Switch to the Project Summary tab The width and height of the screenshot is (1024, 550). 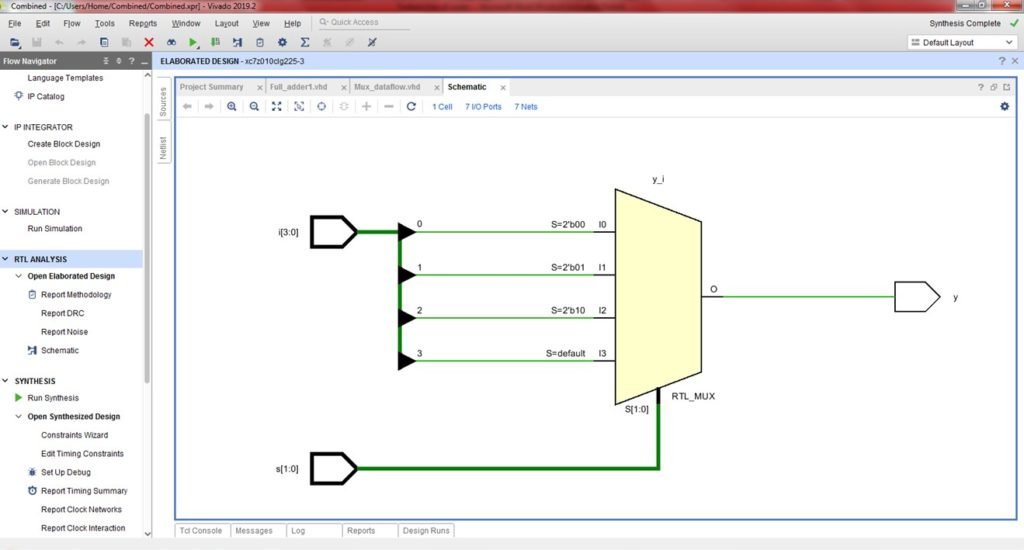click(212, 87)
